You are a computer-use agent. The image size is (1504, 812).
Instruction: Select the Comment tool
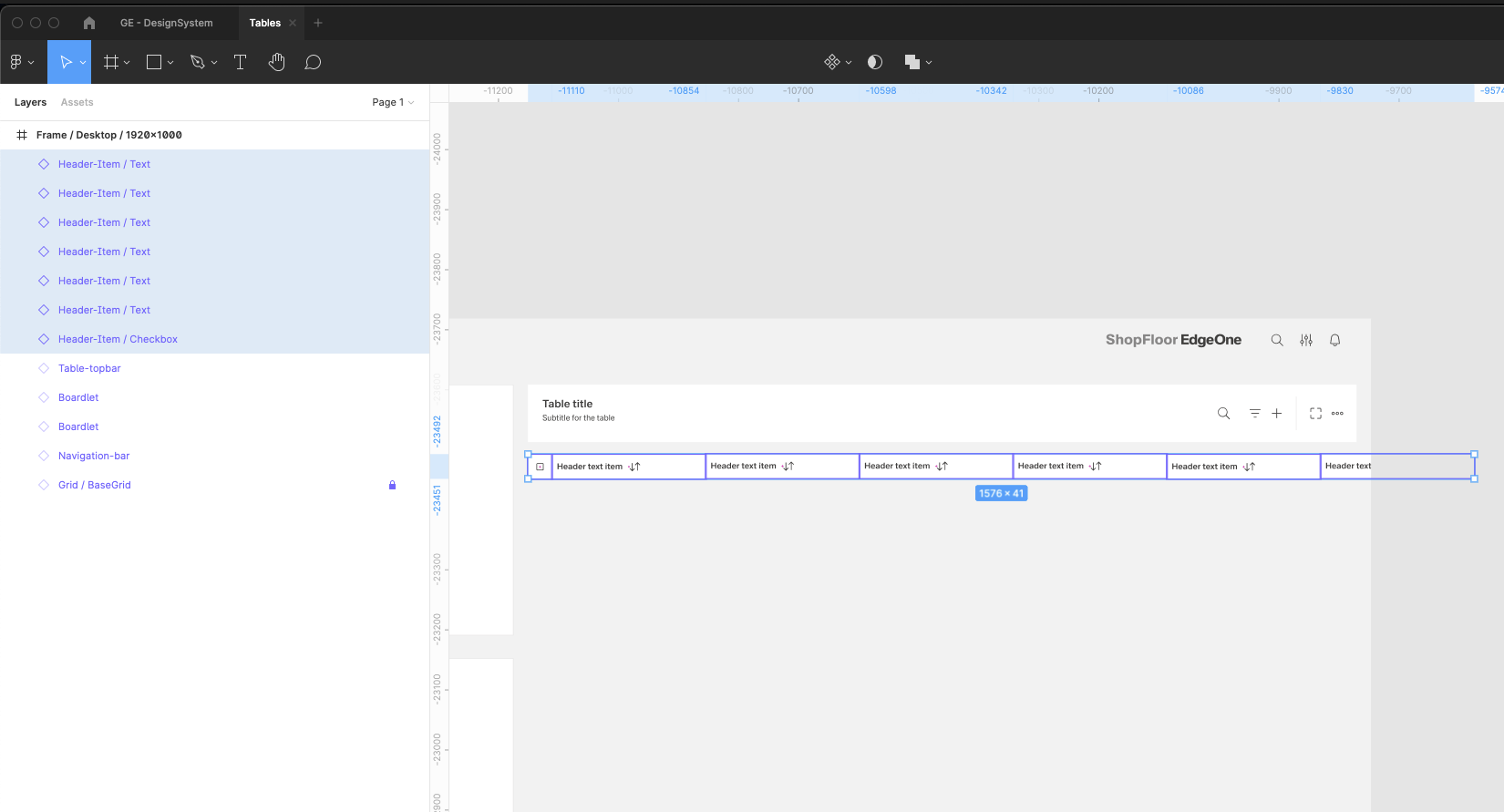click(x=313, y=62)
